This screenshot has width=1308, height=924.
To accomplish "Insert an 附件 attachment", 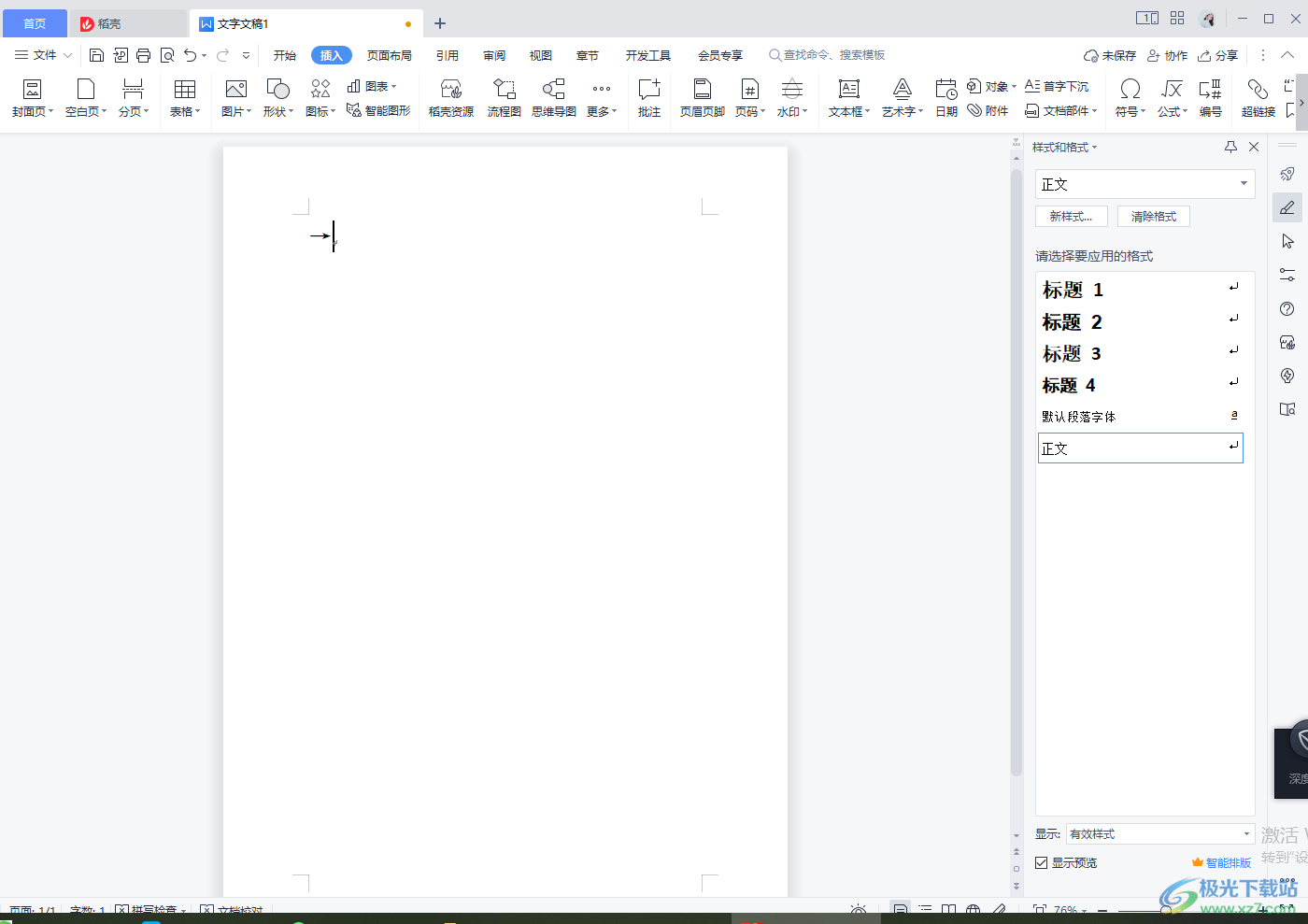I will tap(988, 110).
